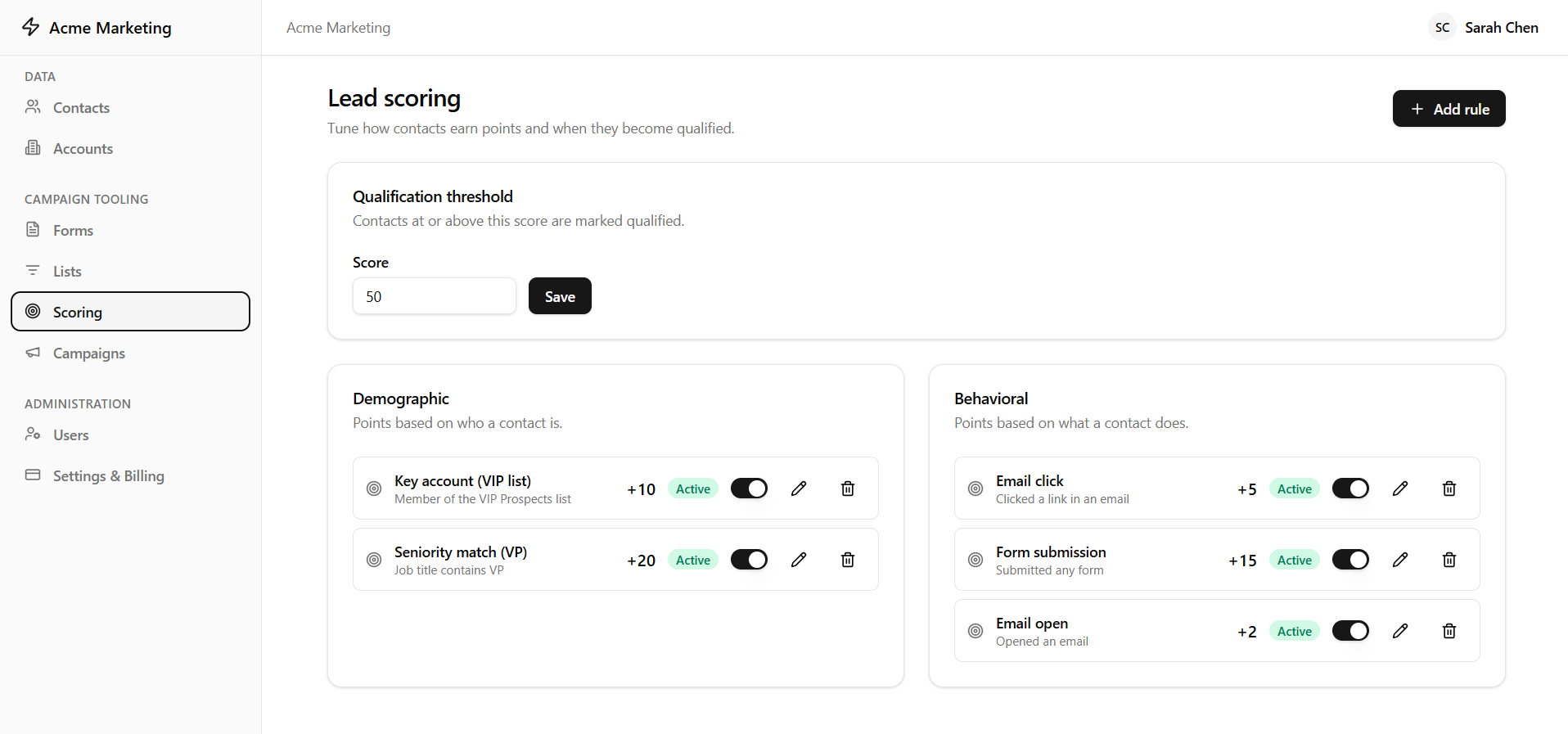The width and height of the screenshot is (1568, 734).
Task: Delete the Email click rule
Action: [1449, 489]
